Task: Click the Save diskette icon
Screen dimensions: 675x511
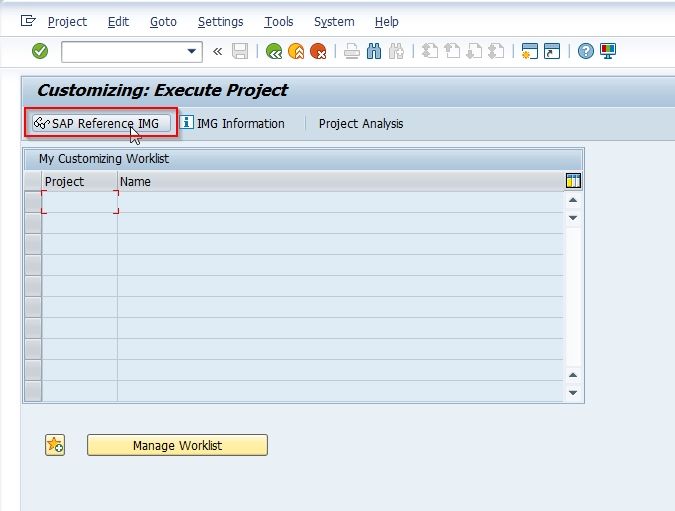Action: click(x=240, y=51)
